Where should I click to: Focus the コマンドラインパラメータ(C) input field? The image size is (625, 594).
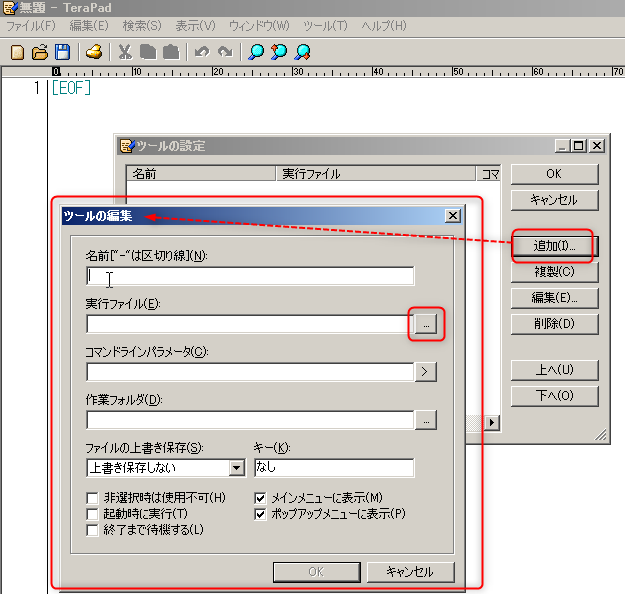(x=250, y=372)
